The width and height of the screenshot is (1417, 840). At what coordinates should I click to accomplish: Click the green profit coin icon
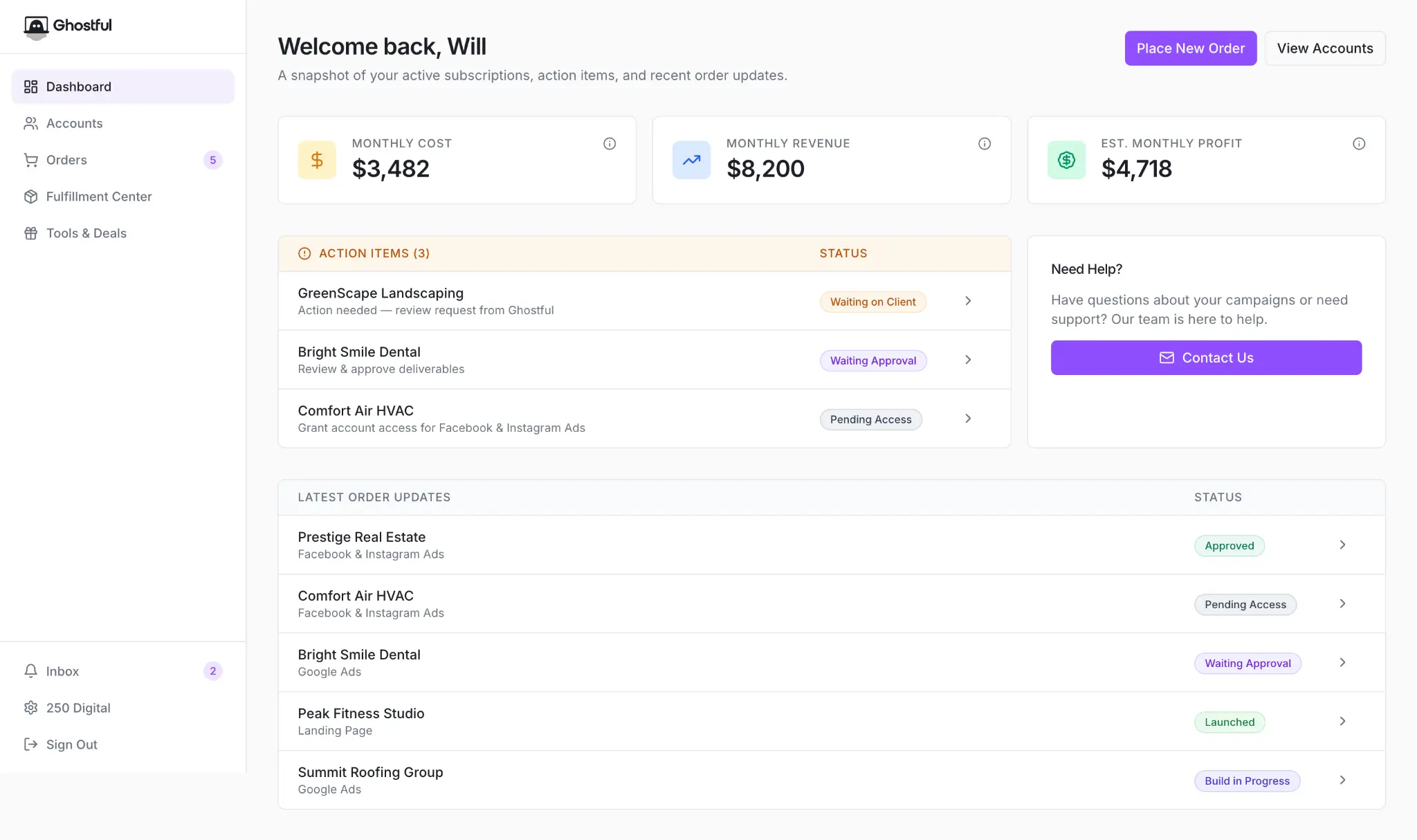pos(1066,160)
